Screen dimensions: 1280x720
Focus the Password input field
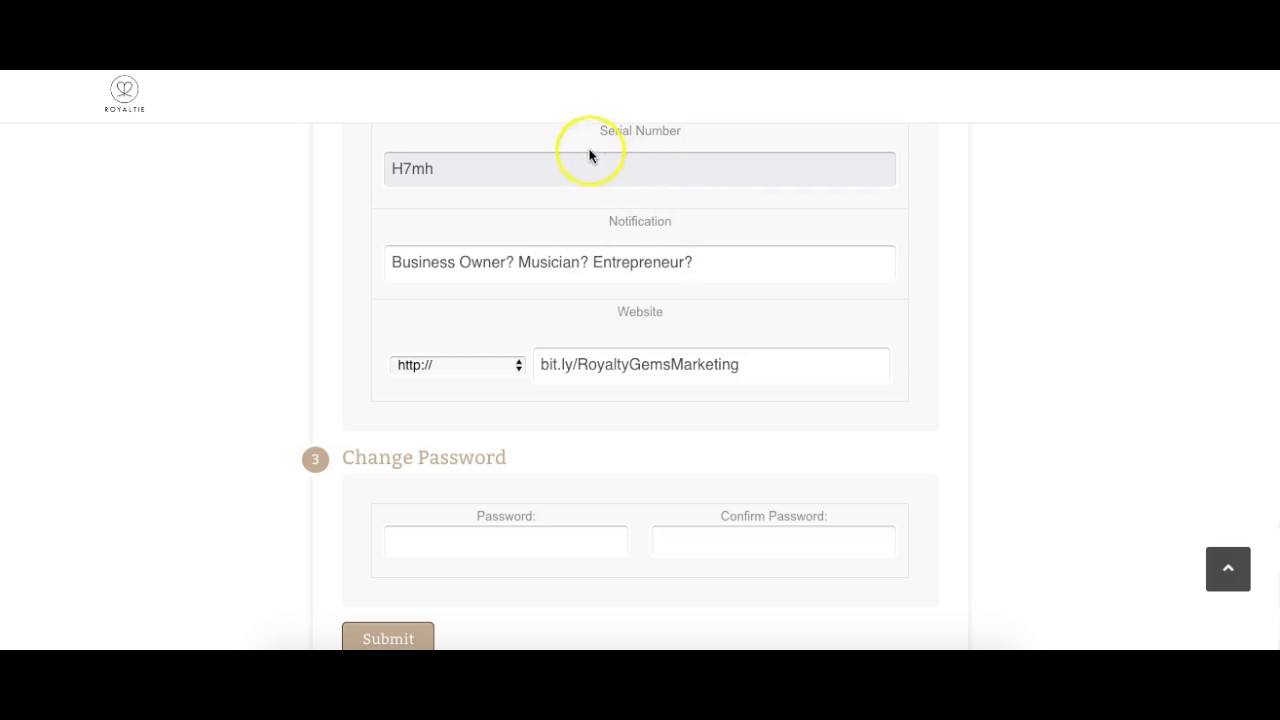506,541
